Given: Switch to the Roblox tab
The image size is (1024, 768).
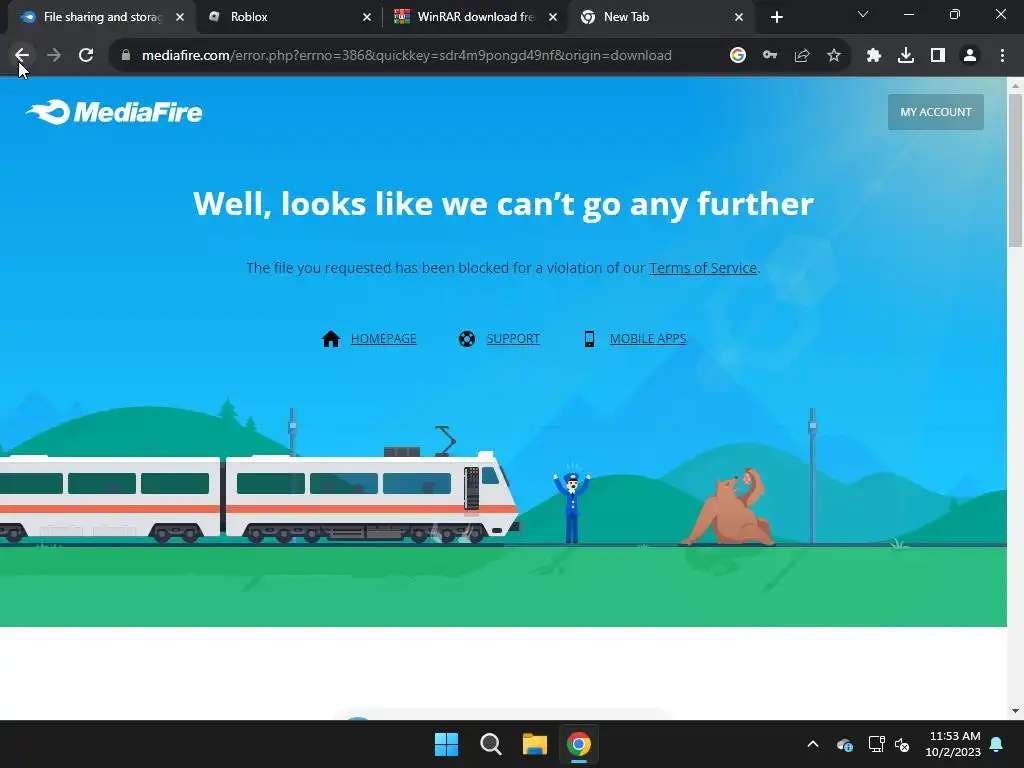Looking at the screenshot, I should 289,17.
